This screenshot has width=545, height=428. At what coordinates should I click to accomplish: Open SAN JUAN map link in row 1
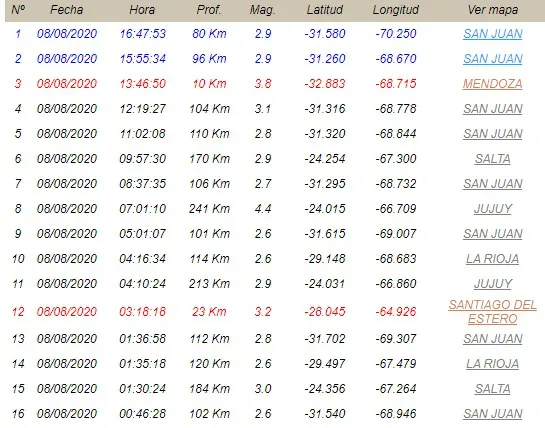click(493, 34)
